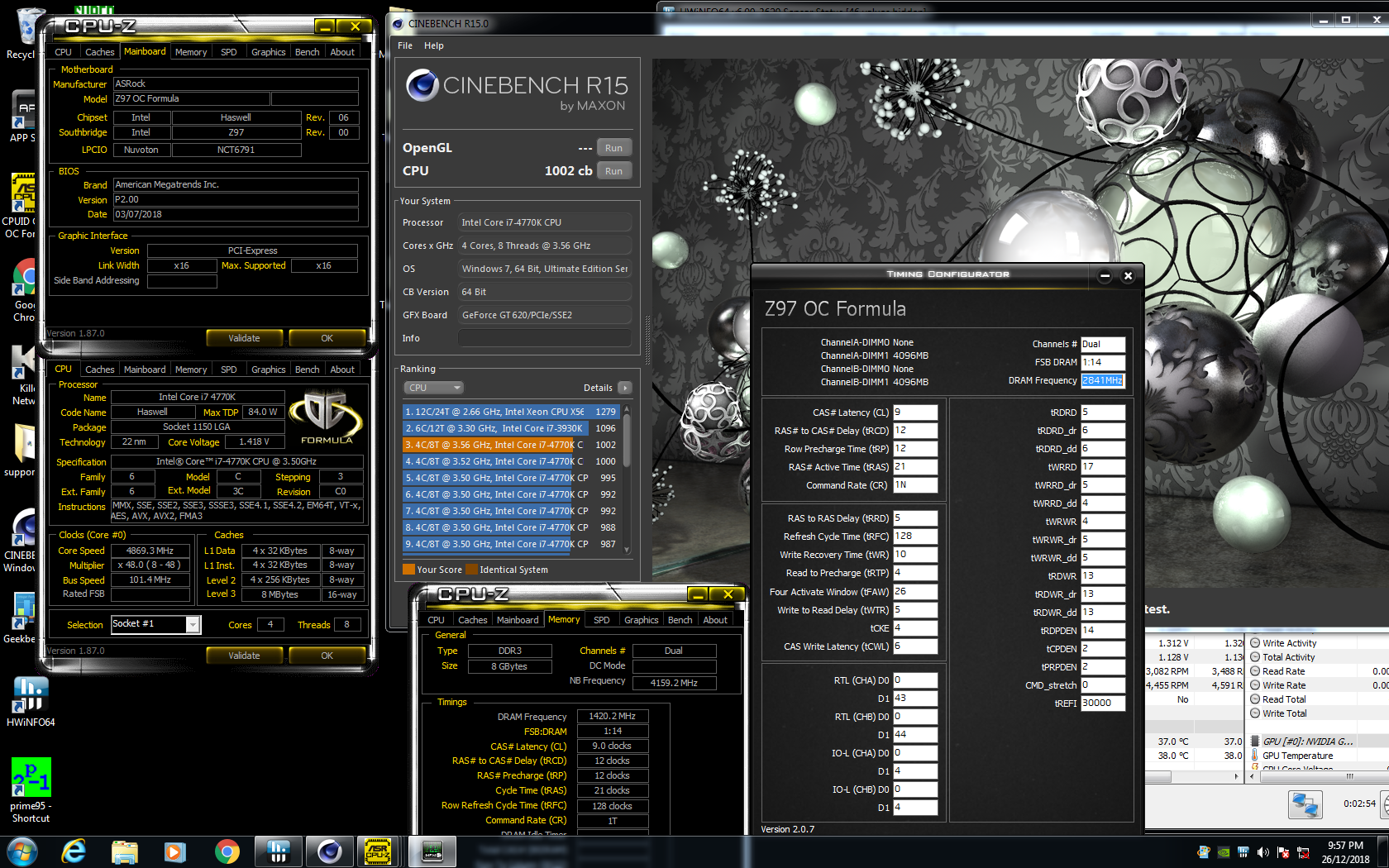
Task: Open the prime95 Shortcut desktop icon
Action: [x=31, y=789]
